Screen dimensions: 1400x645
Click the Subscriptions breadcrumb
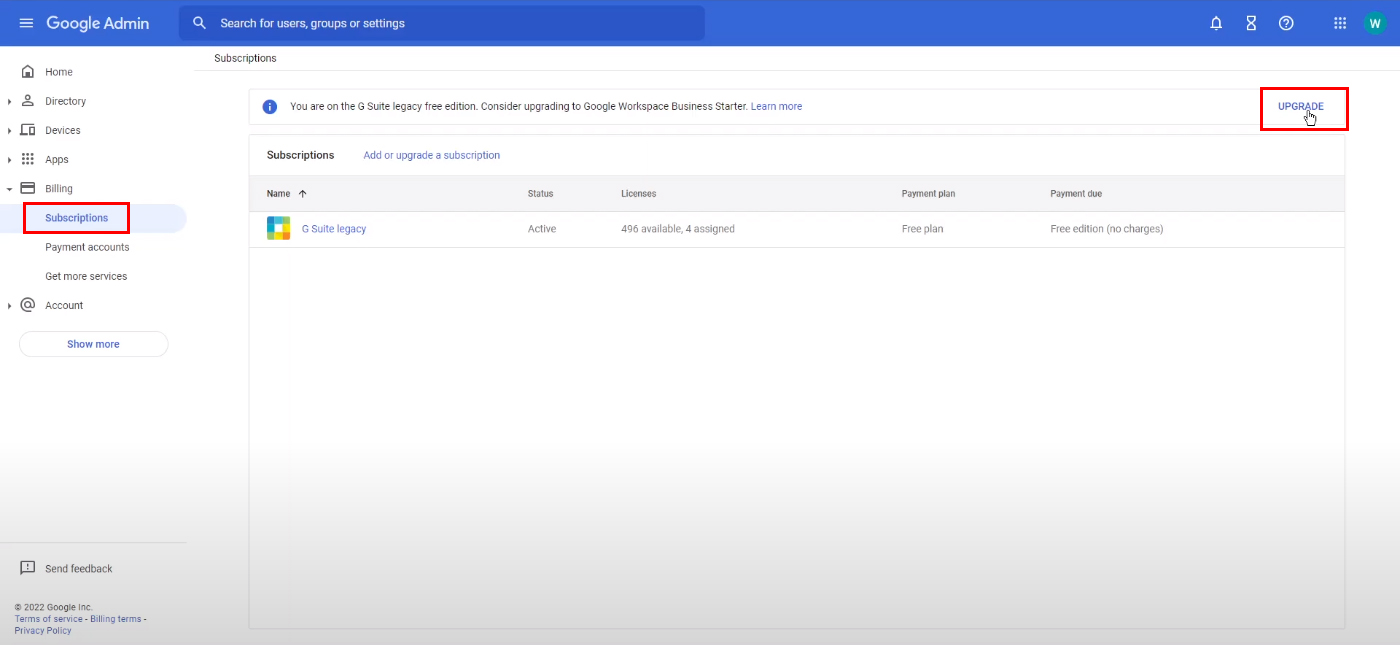(245, 58)
